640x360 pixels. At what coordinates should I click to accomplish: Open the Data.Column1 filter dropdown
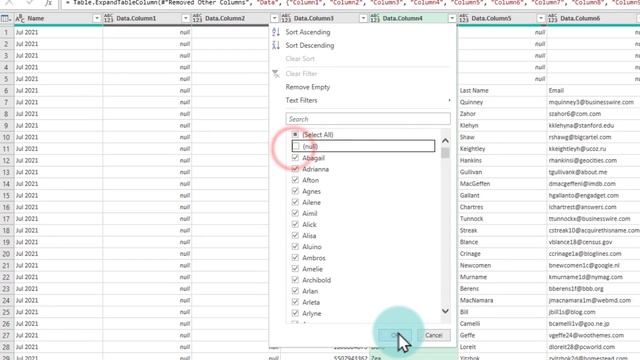tap(185, 18)
